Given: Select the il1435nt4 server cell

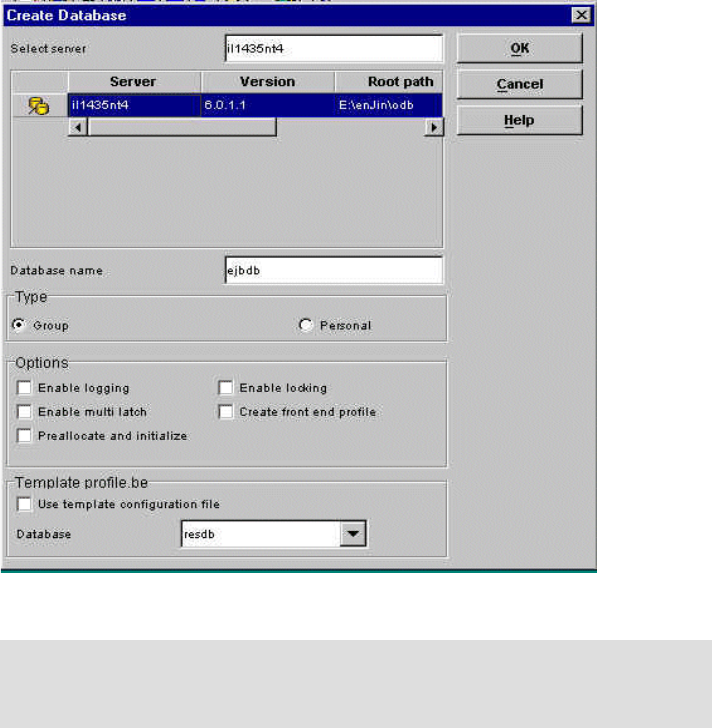Looking at the screenshot, I should (x=135, y=105).
